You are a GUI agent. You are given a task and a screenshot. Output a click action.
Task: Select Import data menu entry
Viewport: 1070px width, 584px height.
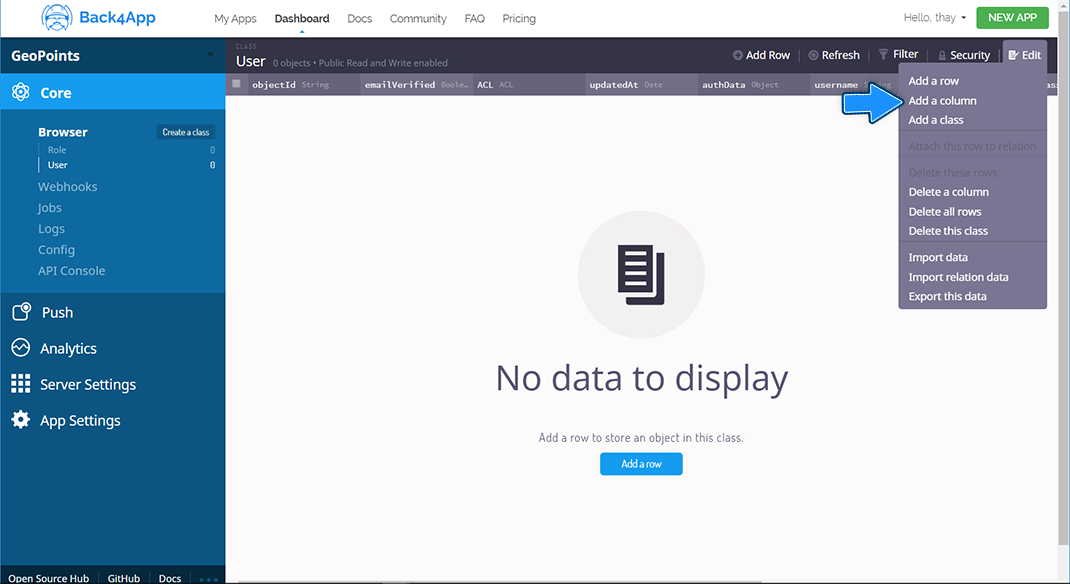point(938,258)
